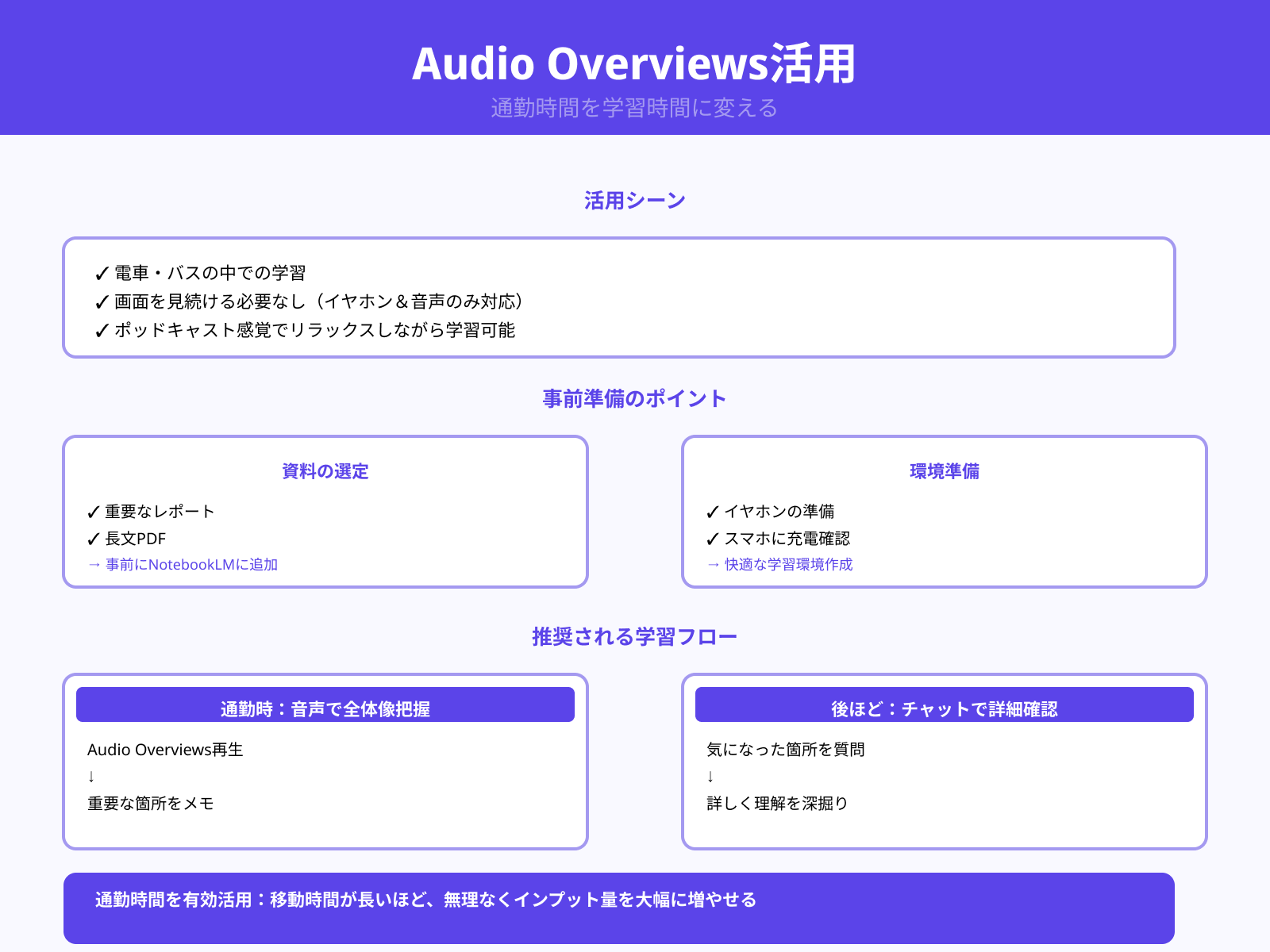Click the checkmark beside イヤホンの準備

tap(712, 512)
